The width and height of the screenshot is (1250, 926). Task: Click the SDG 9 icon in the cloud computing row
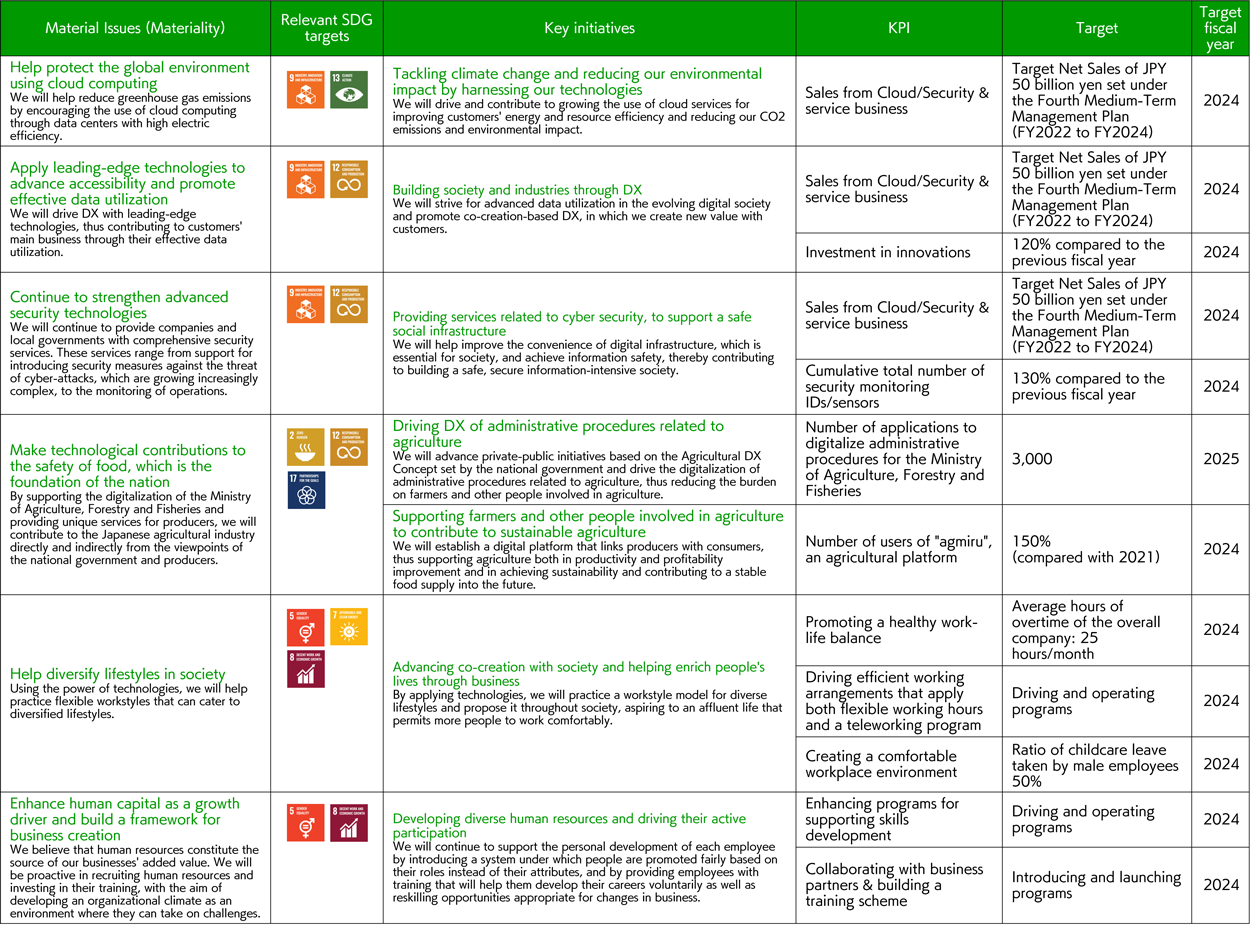click(x=305, y=89)
